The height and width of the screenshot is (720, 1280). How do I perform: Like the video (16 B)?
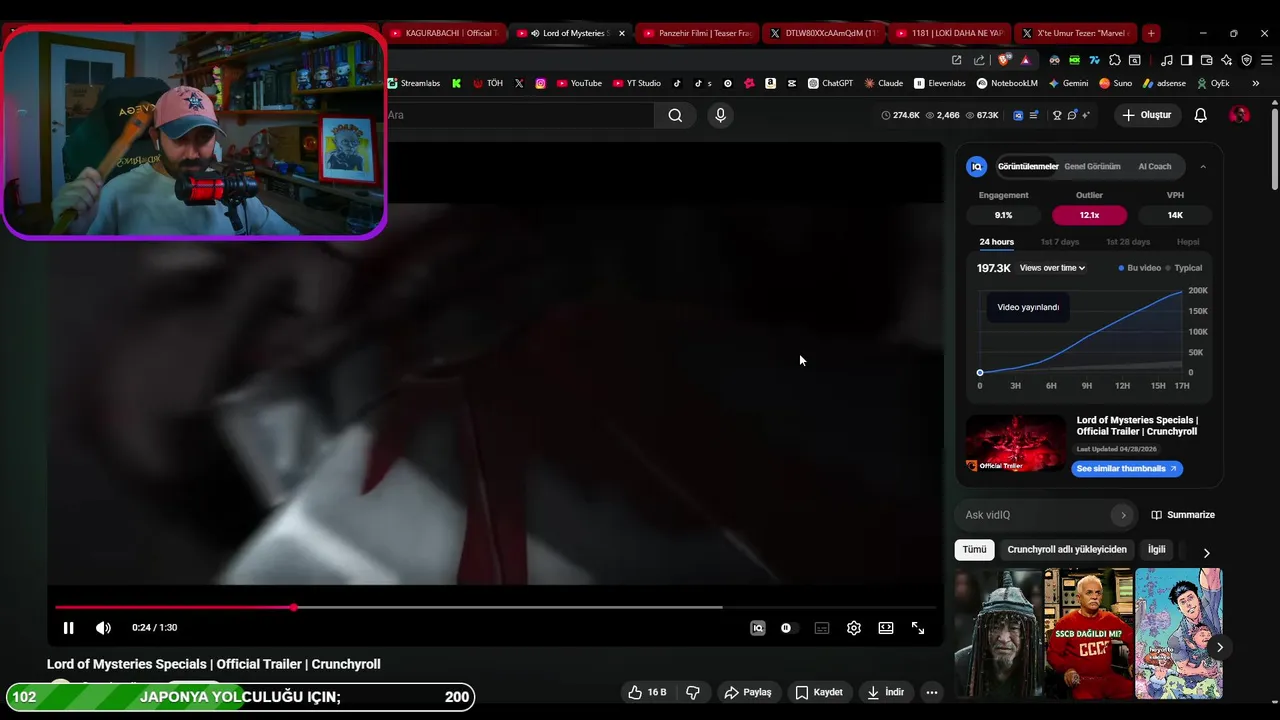647,692
